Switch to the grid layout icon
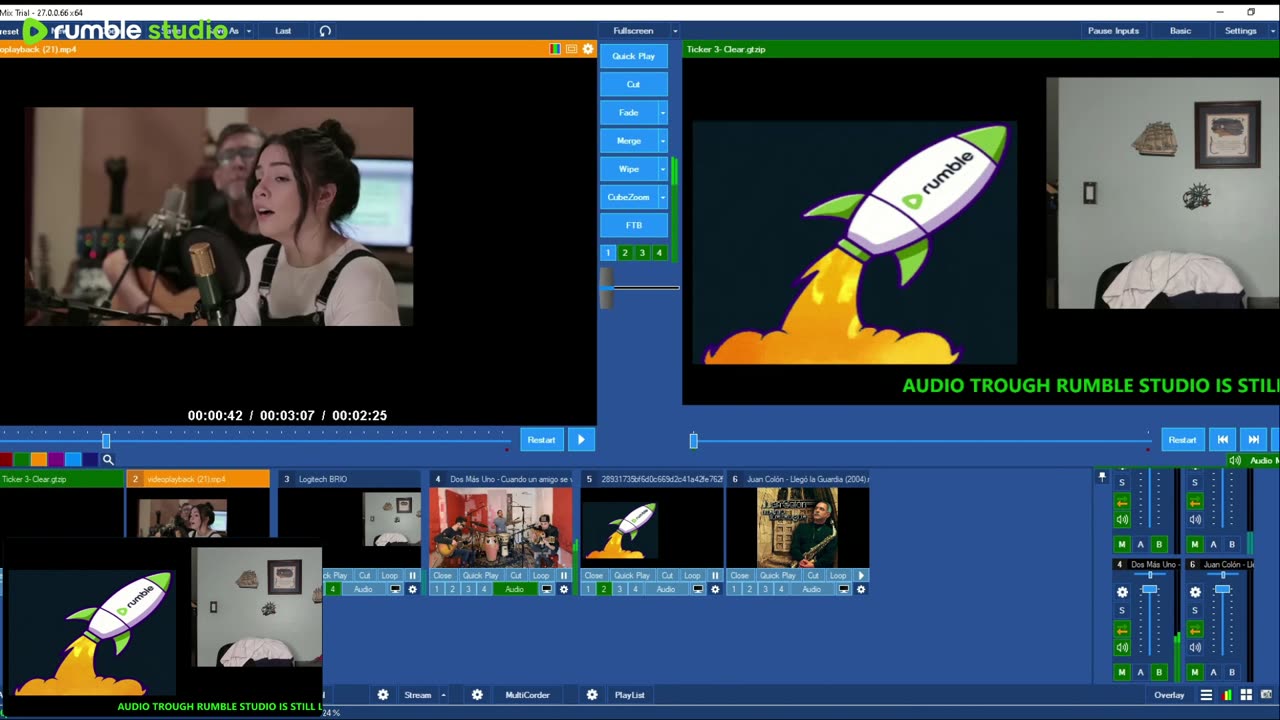This screenshot has width=1280, height=720. click(x=1246, y=695)
